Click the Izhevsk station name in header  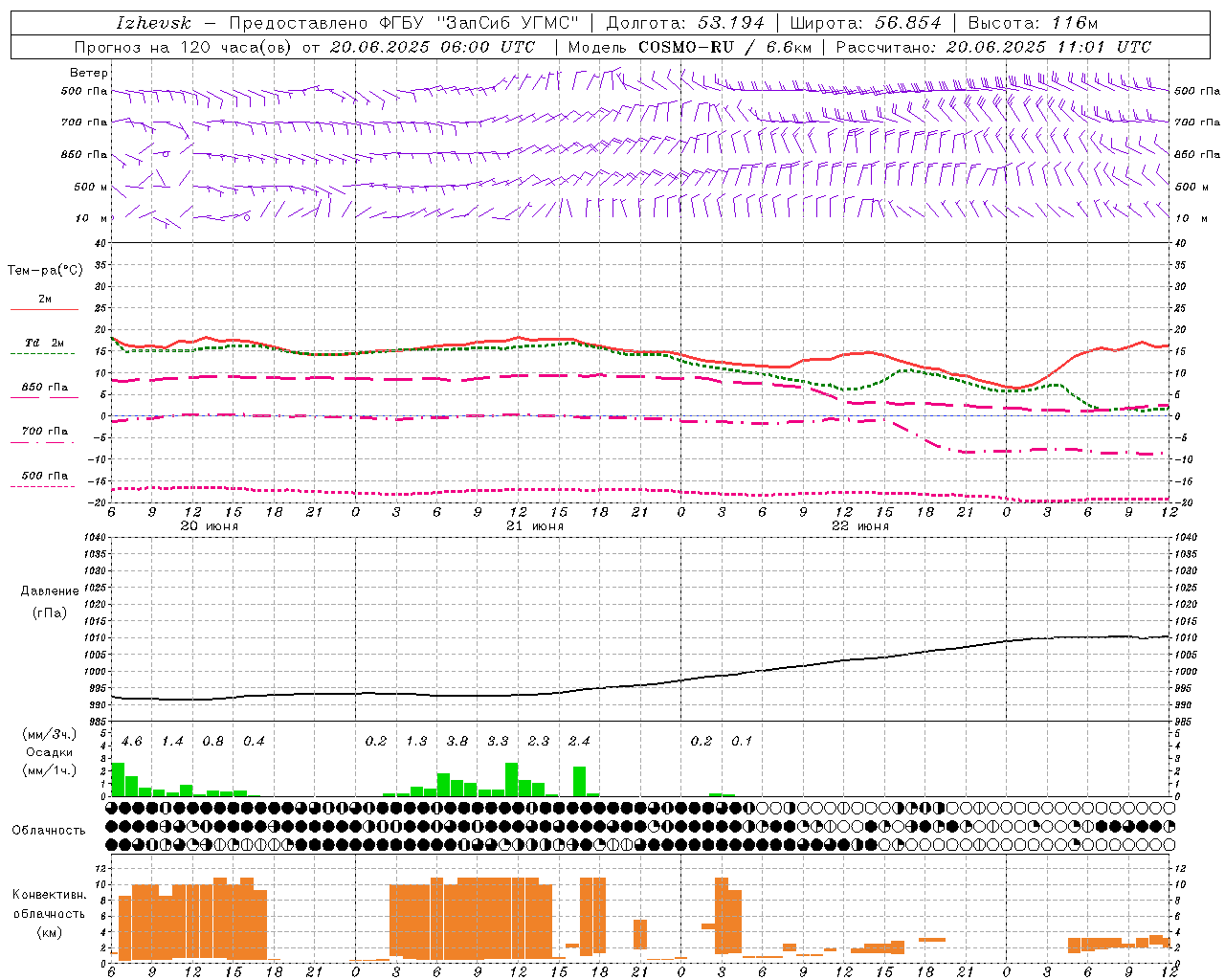click(153, 23)
